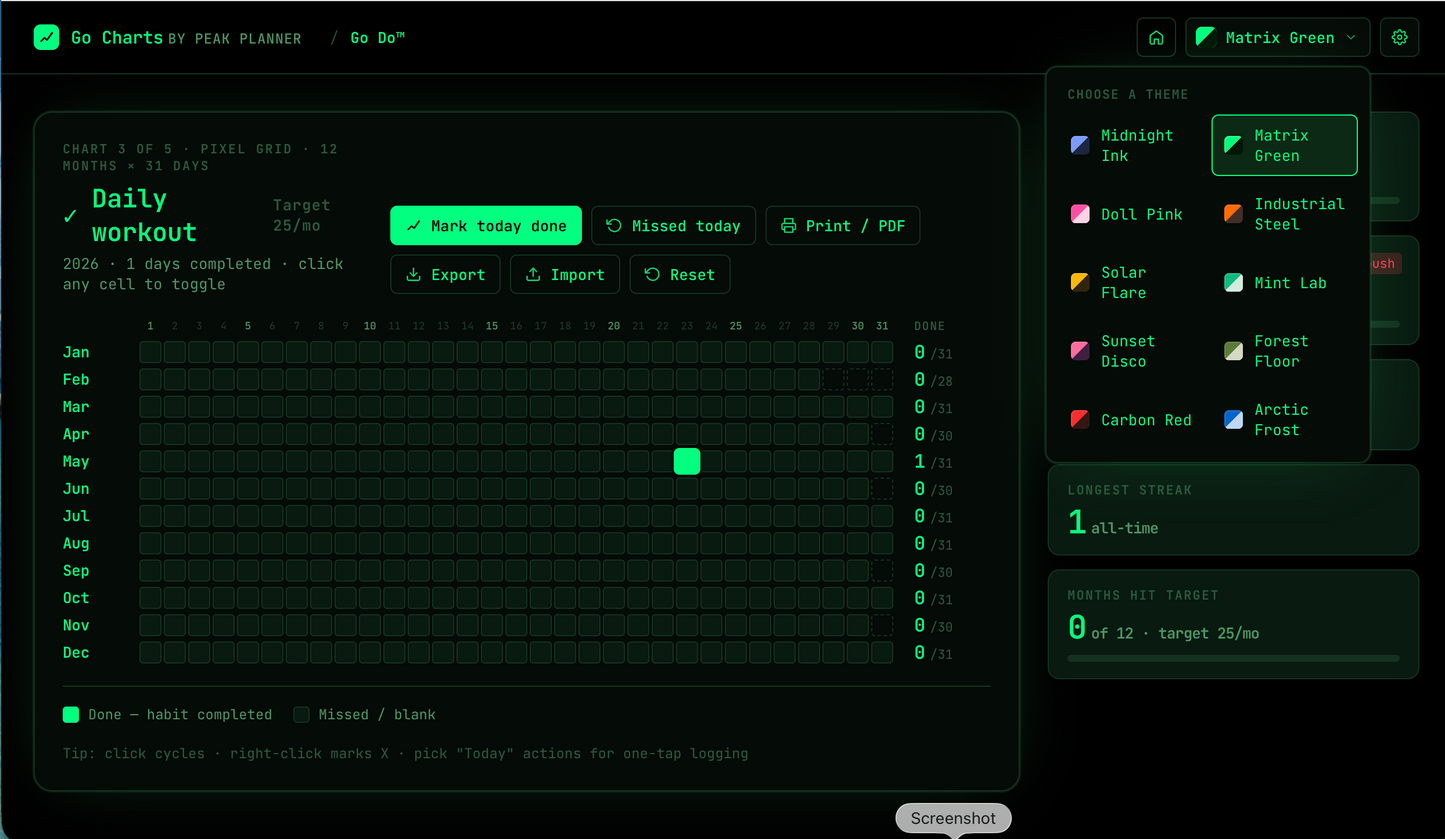Click the Carbon Red color swatch
The height and width of the screenshot is (839, 1445).
click(1080, 420)
